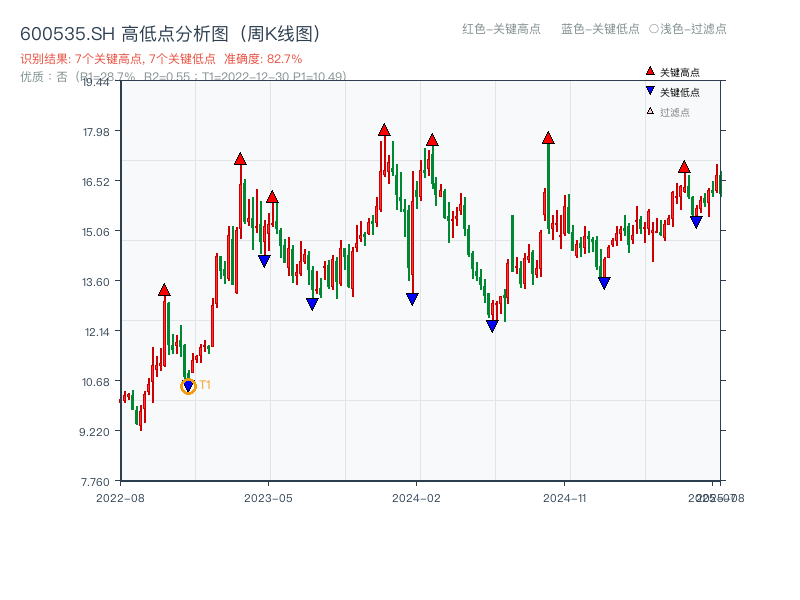This screenshot has width=800, height=600.
Task: Click the blue low marker after 2024-11
Action: tap(603, 284)
